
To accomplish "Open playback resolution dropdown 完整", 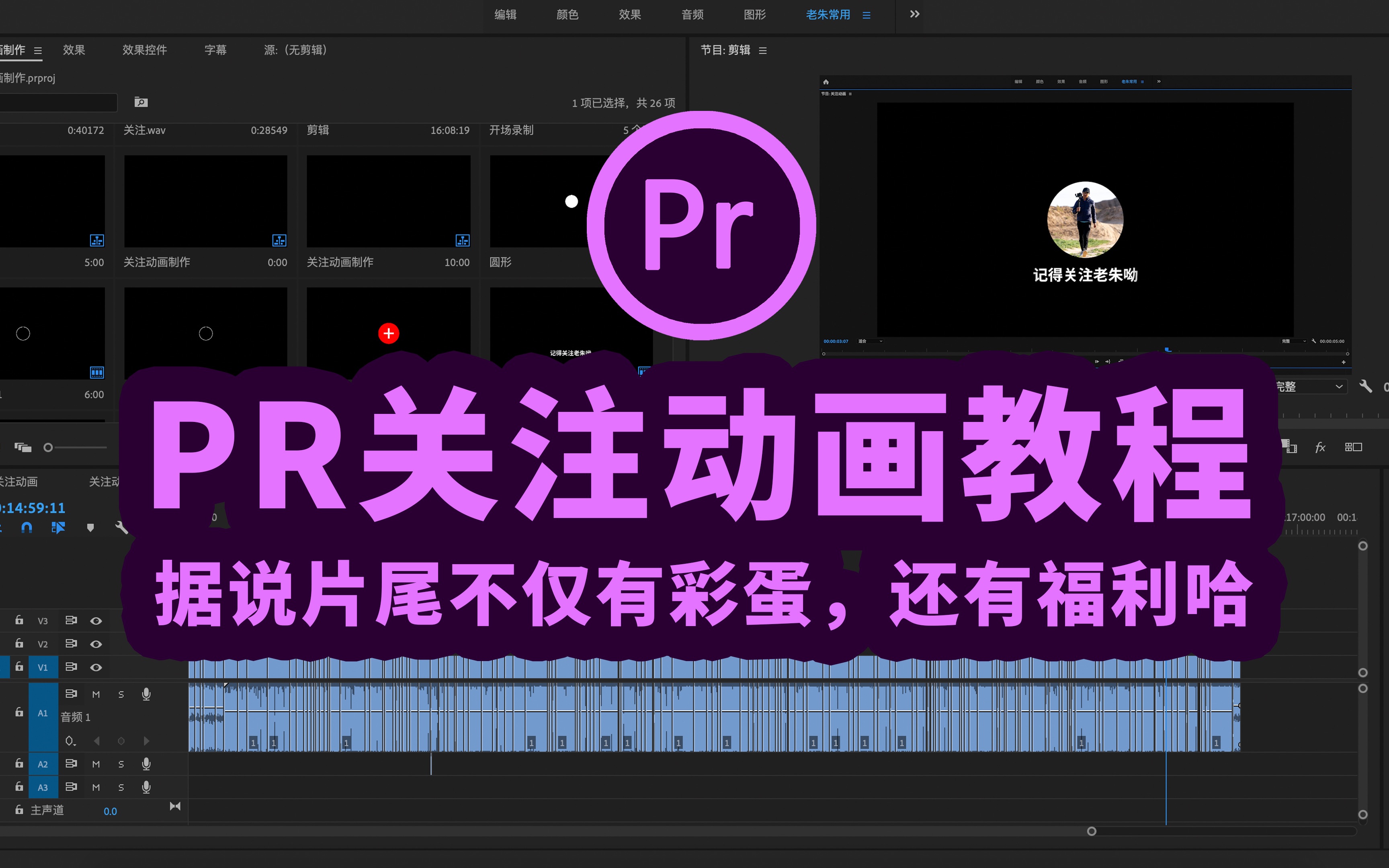I will [x=1310, y=386].
